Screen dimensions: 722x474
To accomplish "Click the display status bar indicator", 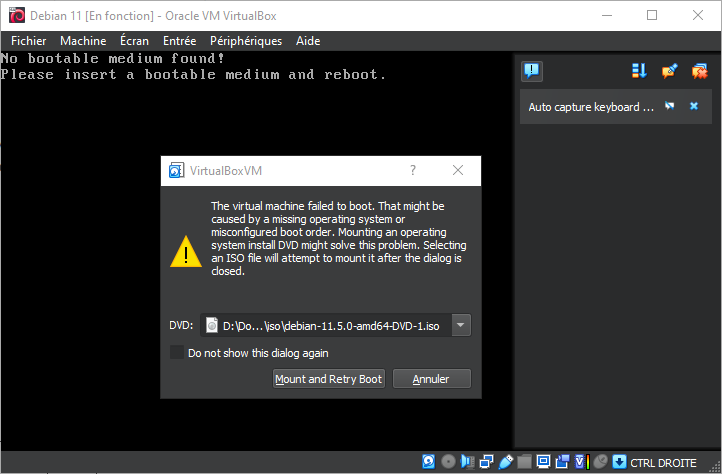I will coord(543,461).
